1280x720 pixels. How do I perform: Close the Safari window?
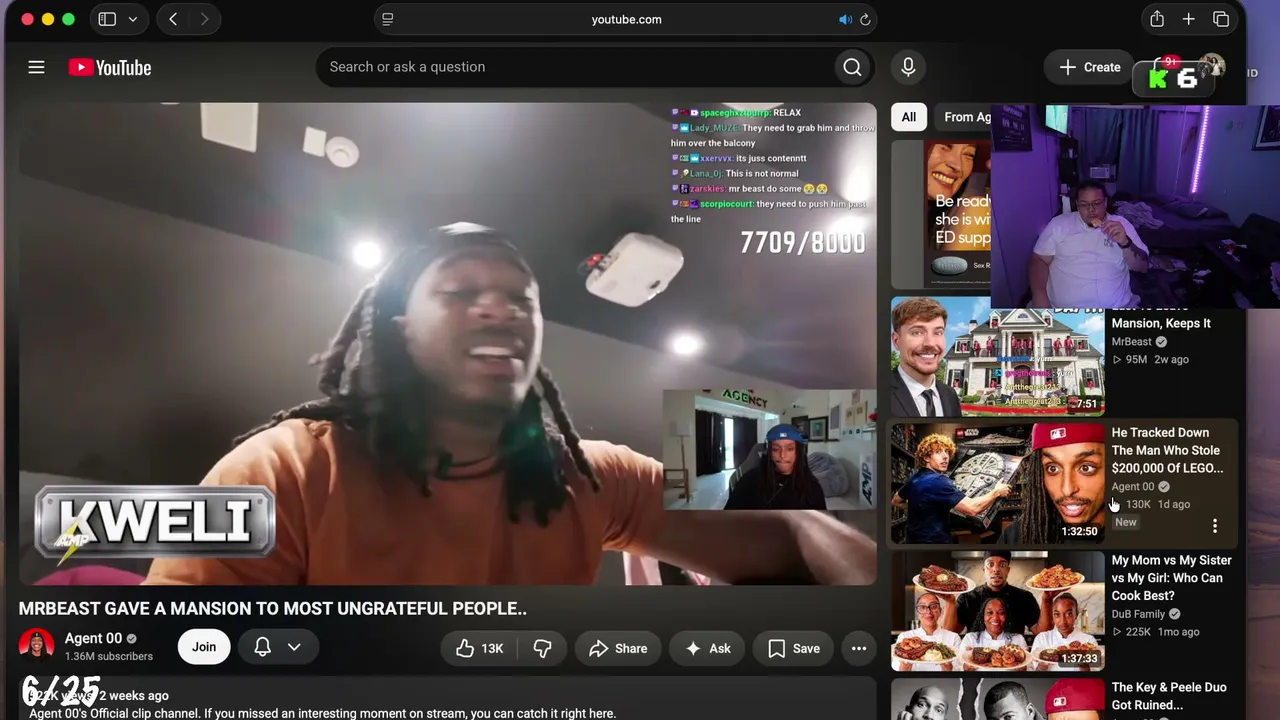27,19
